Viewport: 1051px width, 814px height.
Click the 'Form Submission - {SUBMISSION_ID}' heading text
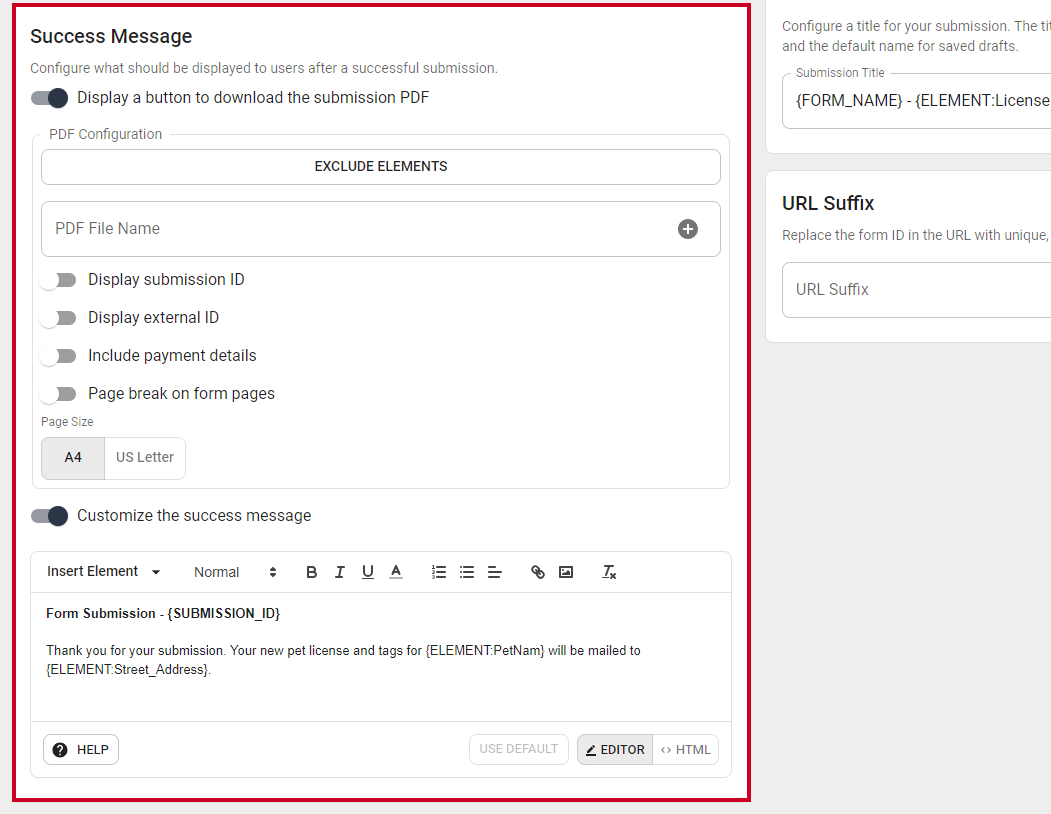pyautogui.click(x=163, y=614)
